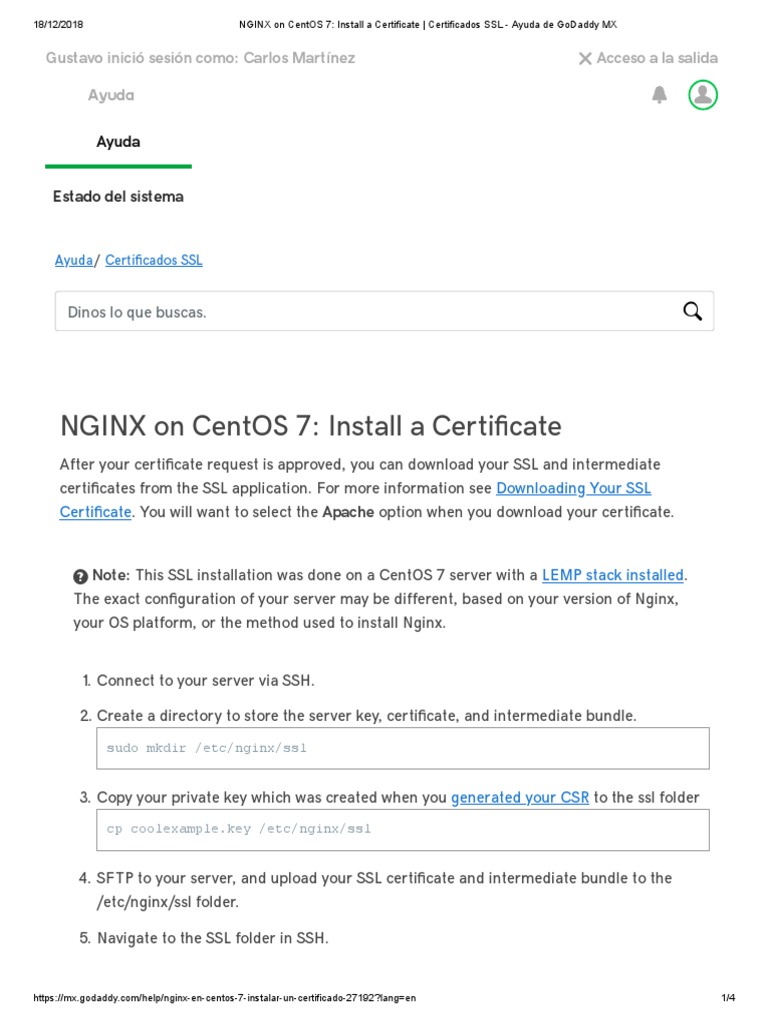The height and width of the screenshot is (1024, 768).
Task: Click the X icon beside Acceso a la salida
Action: (x=585, y=59)
